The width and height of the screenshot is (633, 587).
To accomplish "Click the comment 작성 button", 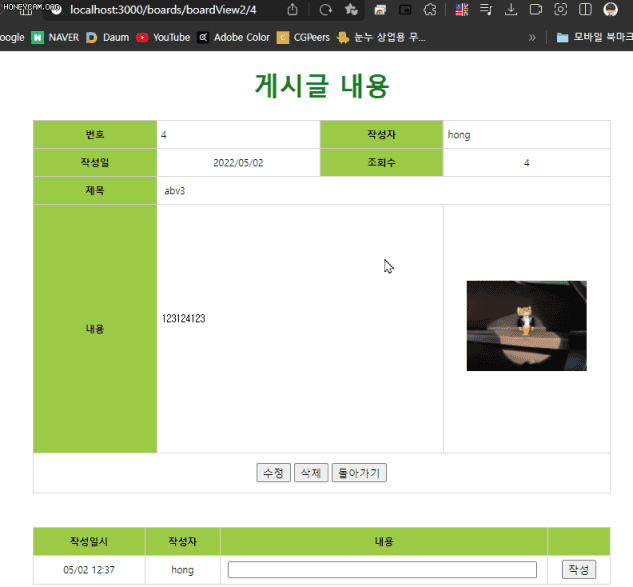I will tap(579, 570).
